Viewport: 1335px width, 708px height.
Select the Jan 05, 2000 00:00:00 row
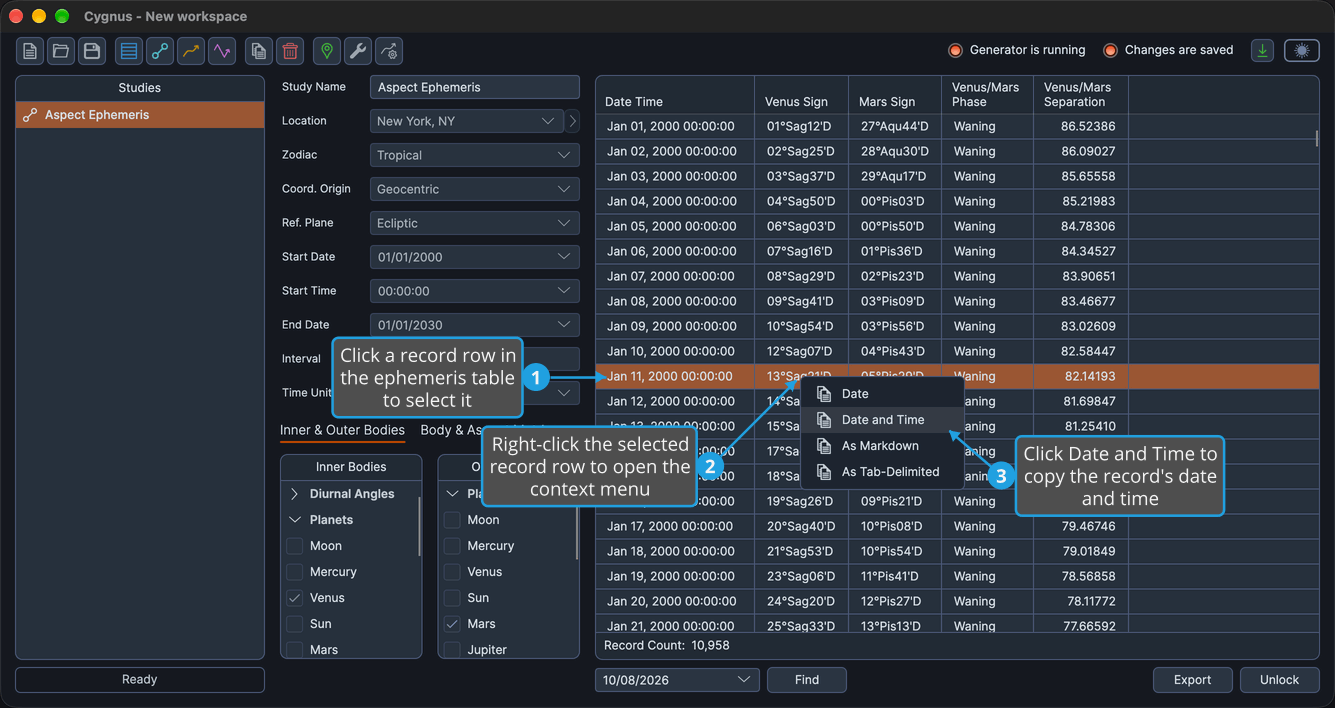click(957, 226)
